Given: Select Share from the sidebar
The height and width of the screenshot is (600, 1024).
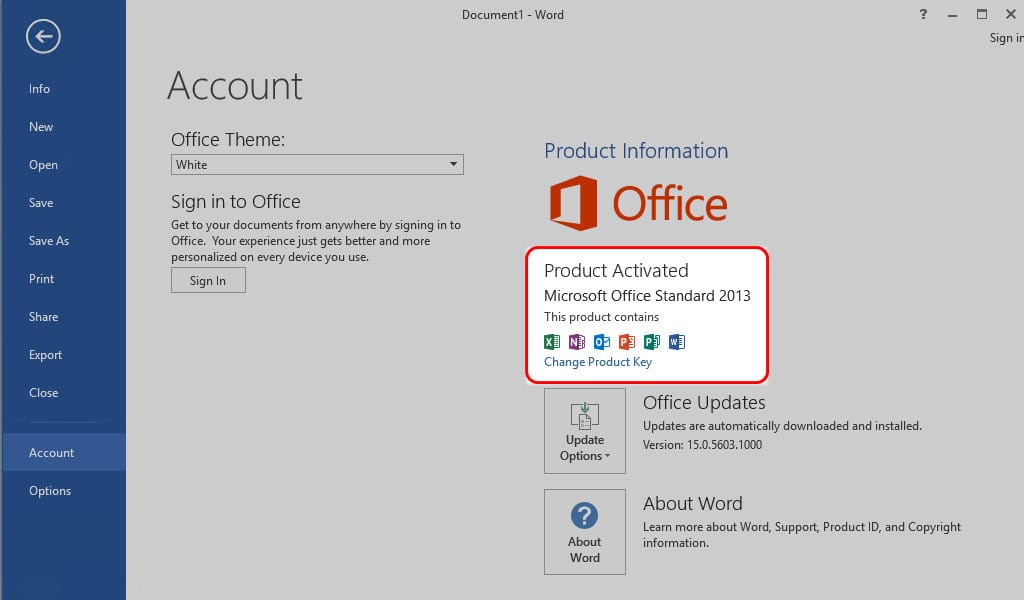Looking at the screenshot, I should point(43,317).
